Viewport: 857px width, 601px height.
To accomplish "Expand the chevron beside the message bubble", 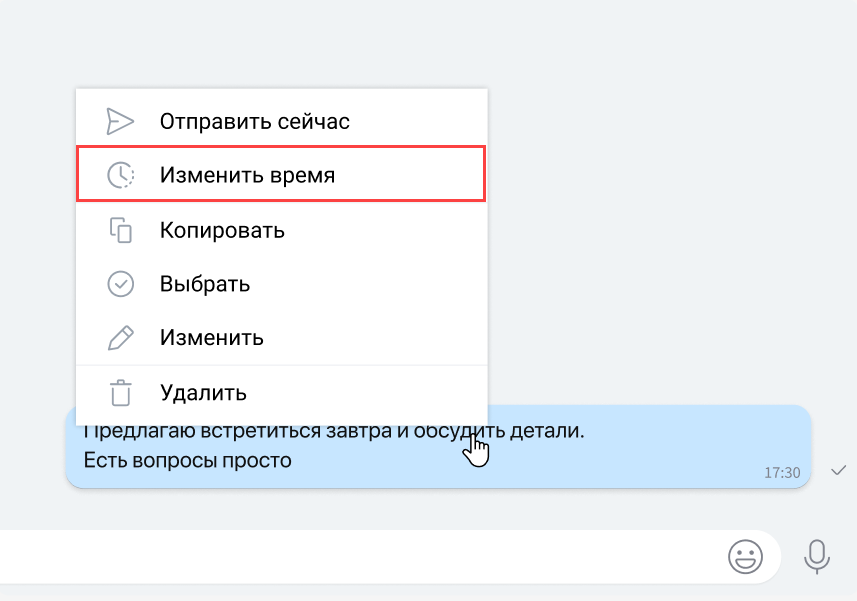I will (838, 471).
